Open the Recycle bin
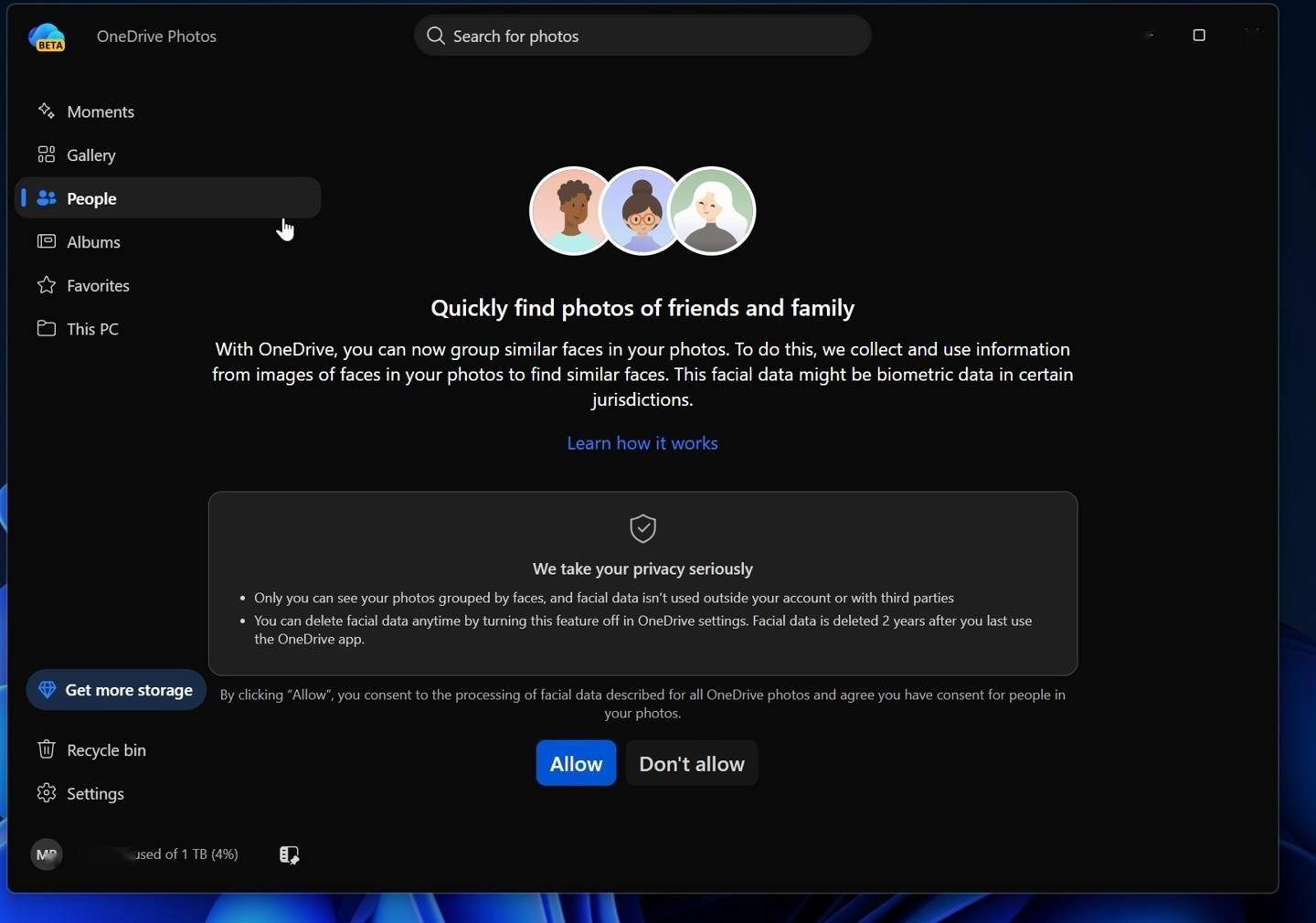The width and height of the screenshot is (1316, 923). 168,750
